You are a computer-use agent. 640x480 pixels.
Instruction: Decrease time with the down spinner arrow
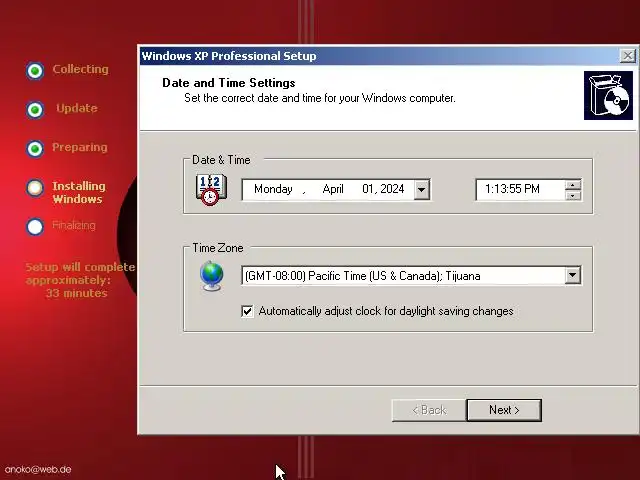573,196
